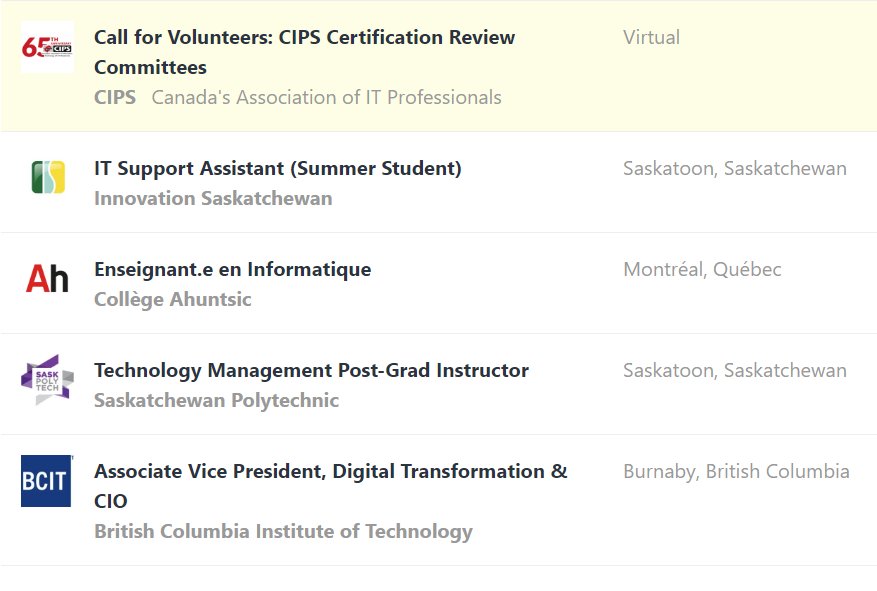Open Enseignant.e en Informatique job posting
This screenshot has width=877, height=591.
tap(232, 269)
